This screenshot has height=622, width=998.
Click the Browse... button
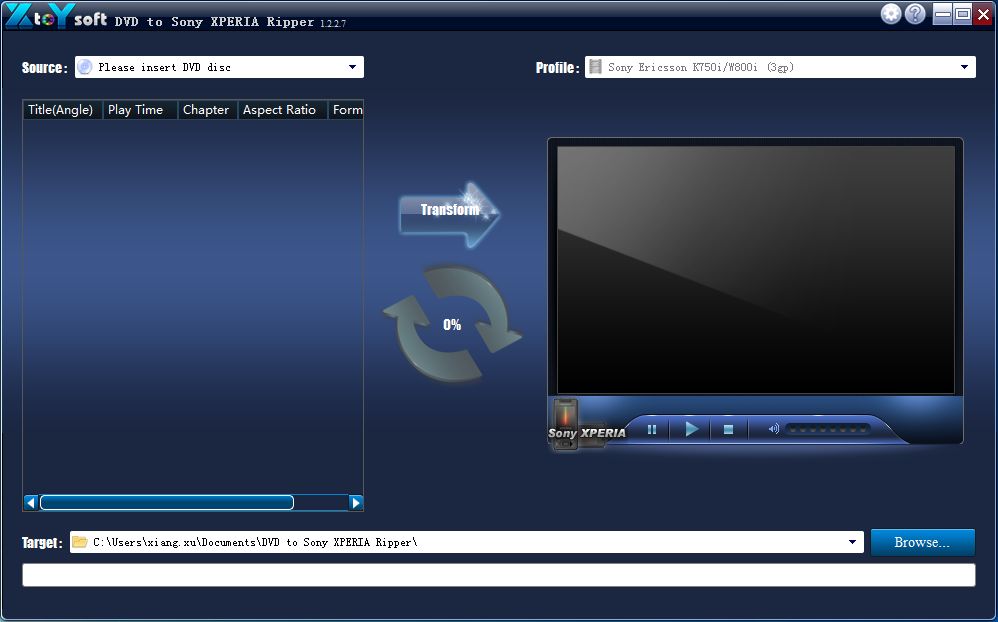pos(922,542)
